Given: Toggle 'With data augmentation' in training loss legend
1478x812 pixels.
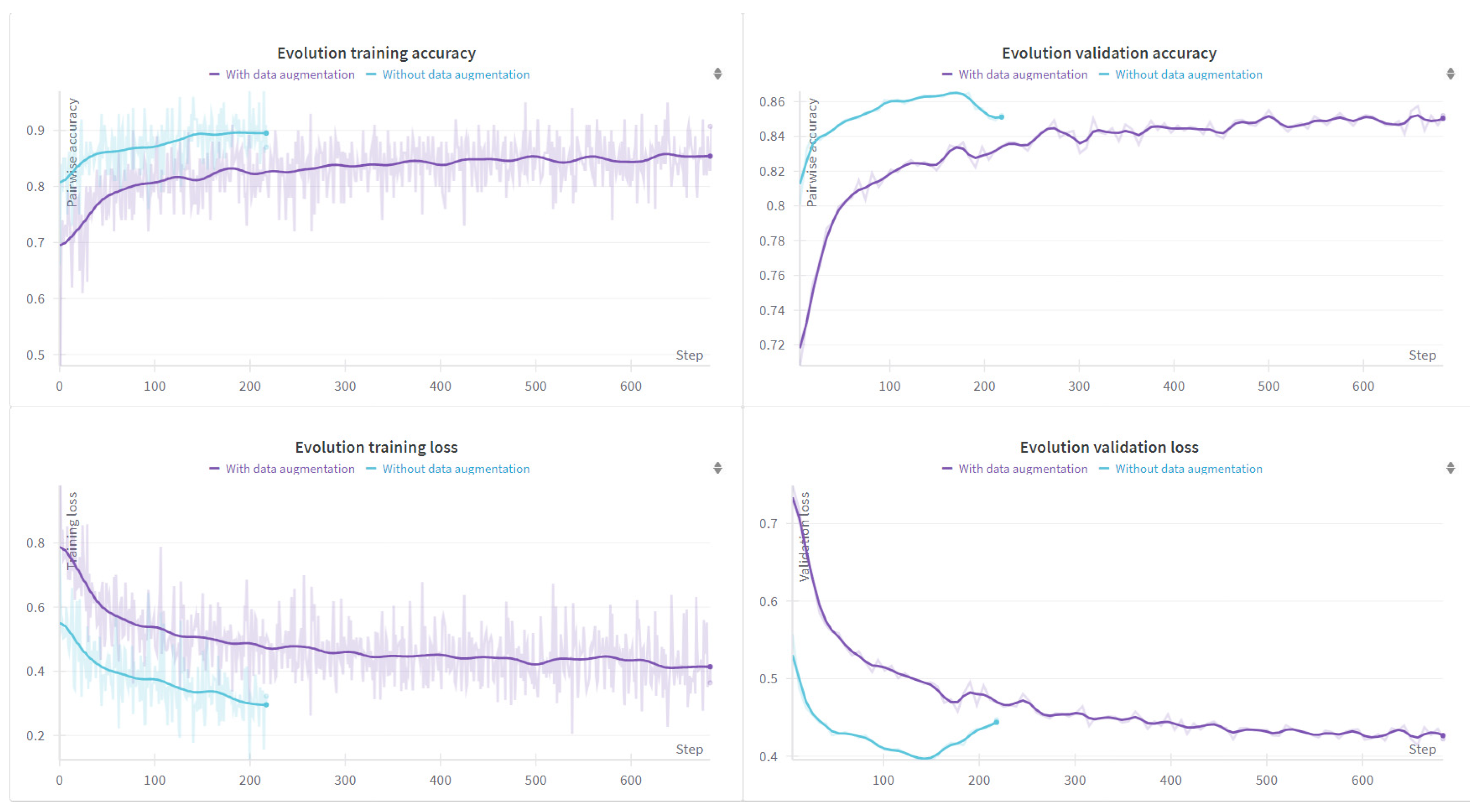Looking at the screenshot, I should pyautogui.click(x=289, y=468).
